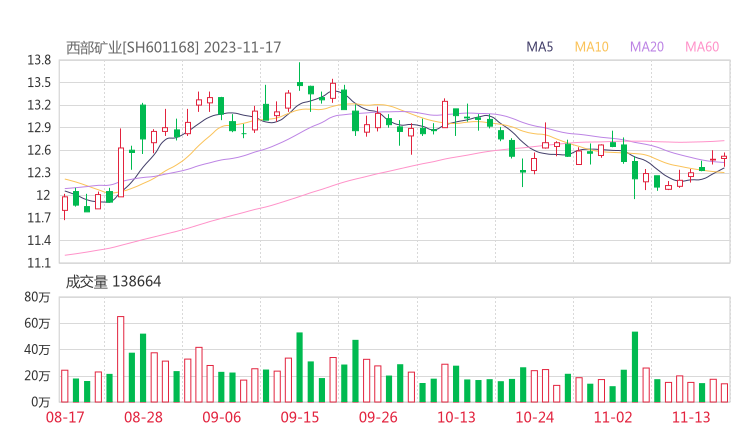Click the 西部矿业[SH601168] chart title

pyautogui.click(x=132, y=47)
